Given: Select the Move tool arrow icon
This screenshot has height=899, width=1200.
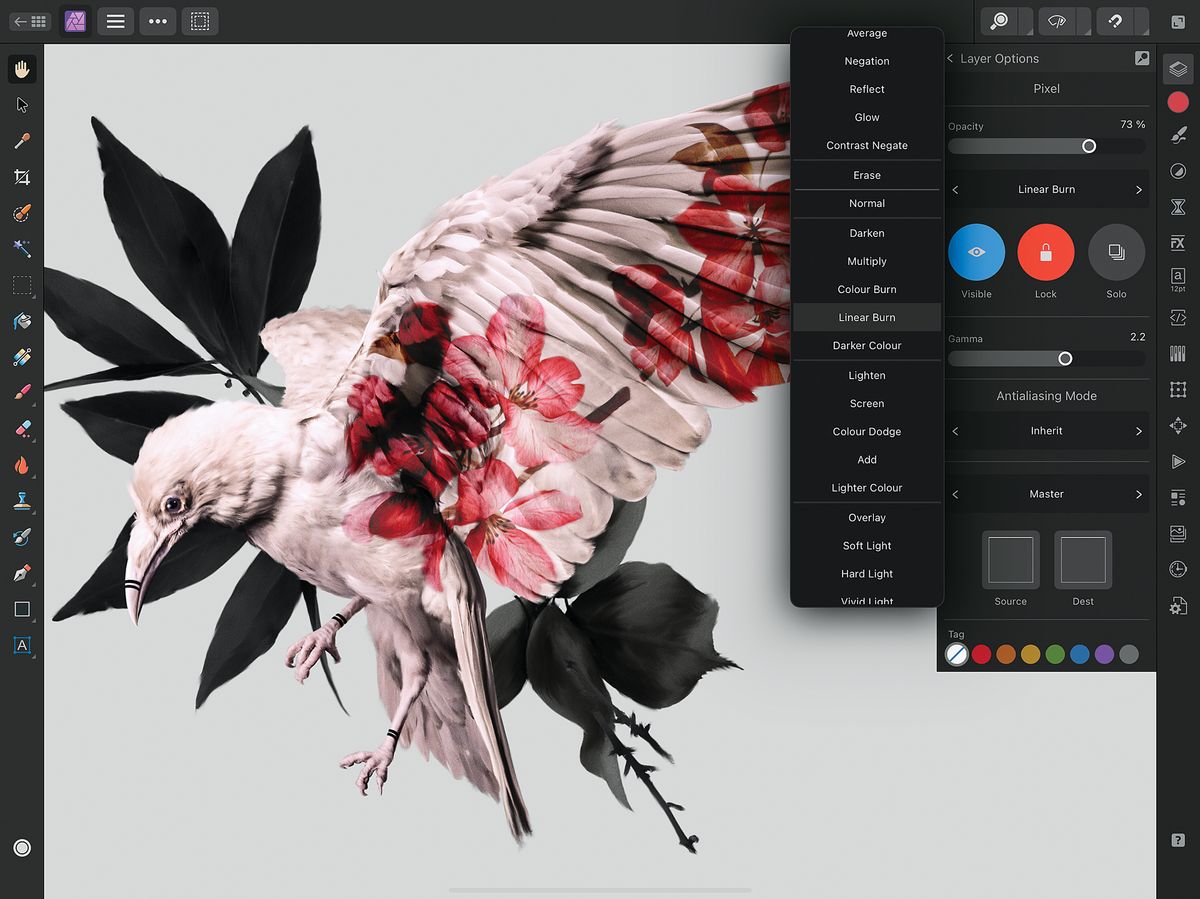Looking at the screenshot, I should (22, 105).
